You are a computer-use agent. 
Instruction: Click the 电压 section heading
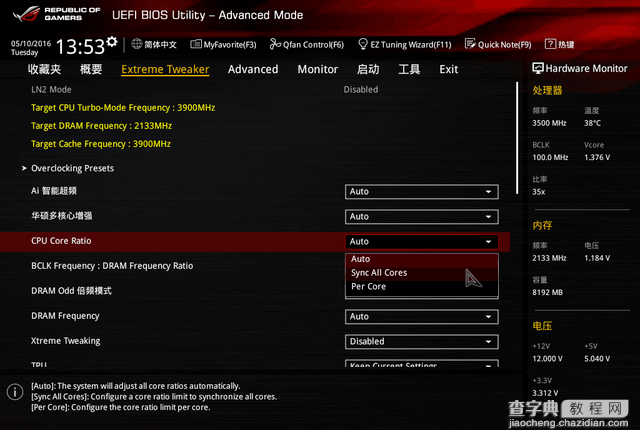[x=542, y=326]
